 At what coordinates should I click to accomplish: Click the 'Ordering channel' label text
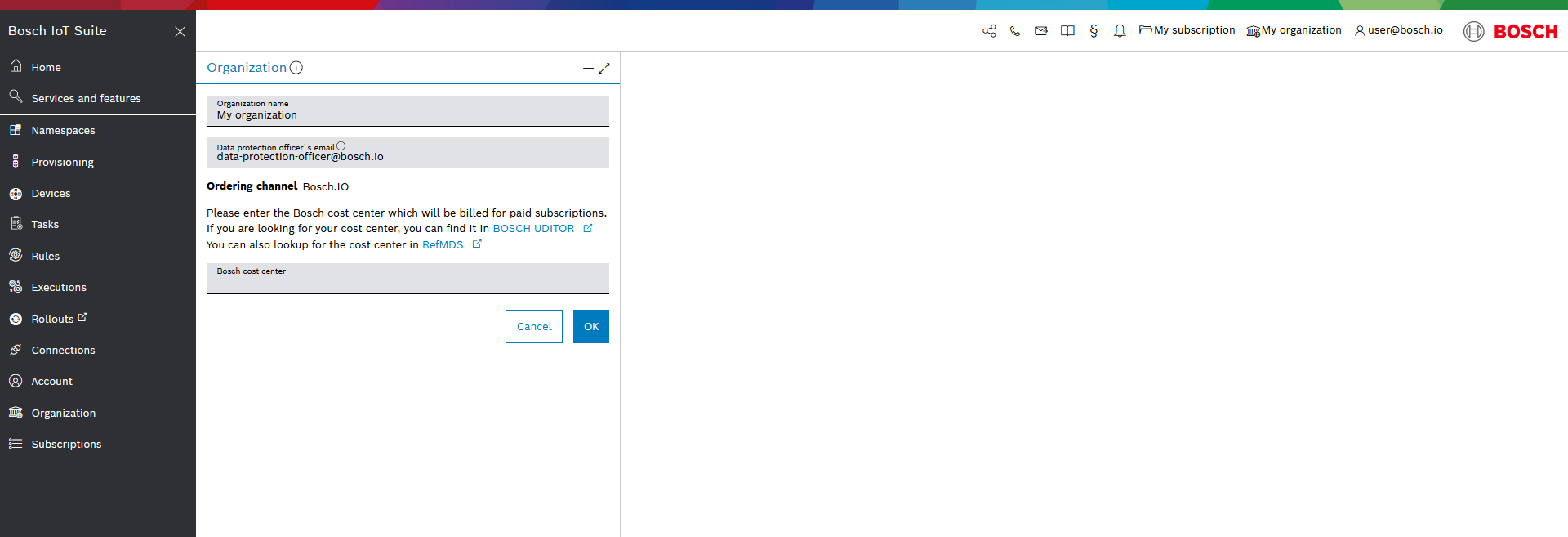click(x=252, y=186)
